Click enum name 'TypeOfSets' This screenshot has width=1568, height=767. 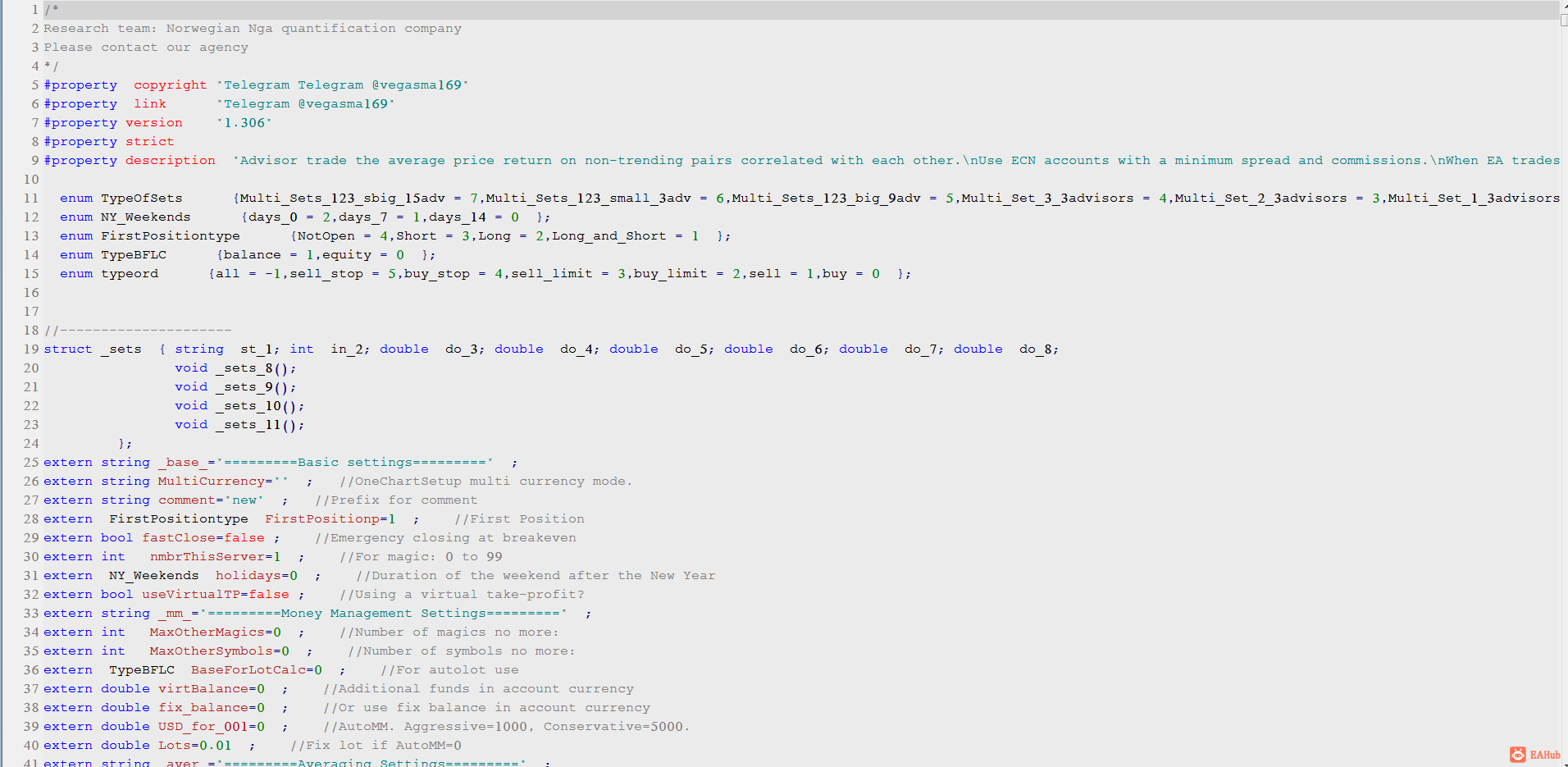click(142, 199)
